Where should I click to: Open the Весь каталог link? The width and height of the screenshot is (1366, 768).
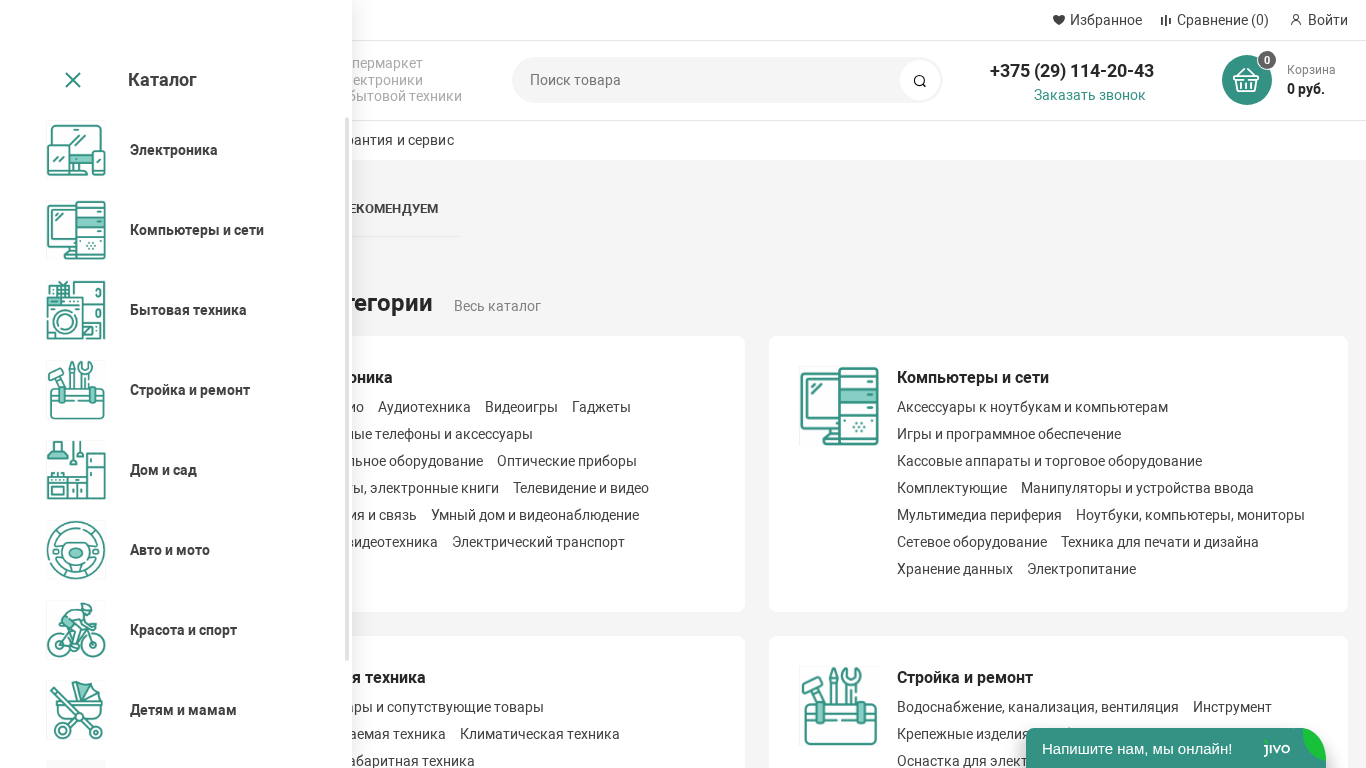[x=497, y=306]
